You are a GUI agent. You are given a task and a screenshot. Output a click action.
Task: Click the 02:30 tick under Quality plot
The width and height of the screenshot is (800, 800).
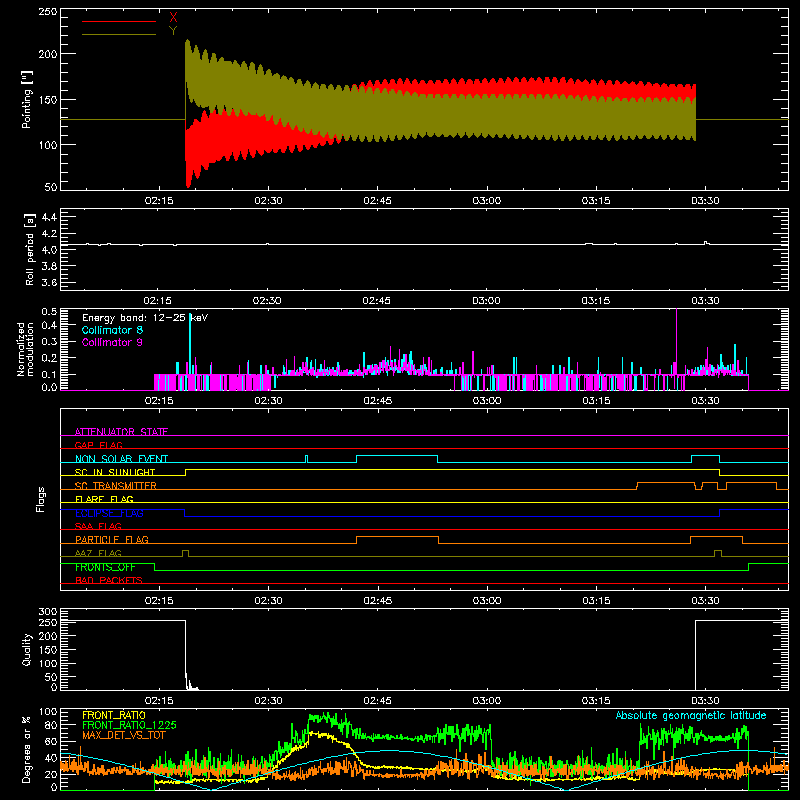[x=268, y=701]
